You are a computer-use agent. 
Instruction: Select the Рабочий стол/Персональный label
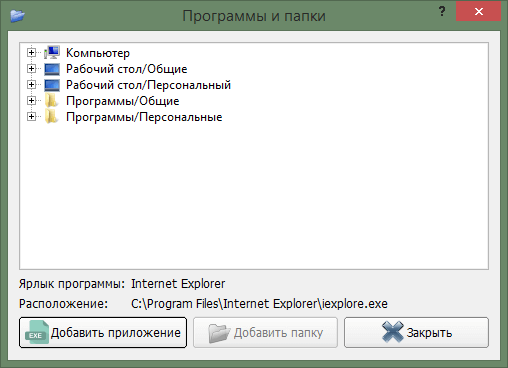148,85
